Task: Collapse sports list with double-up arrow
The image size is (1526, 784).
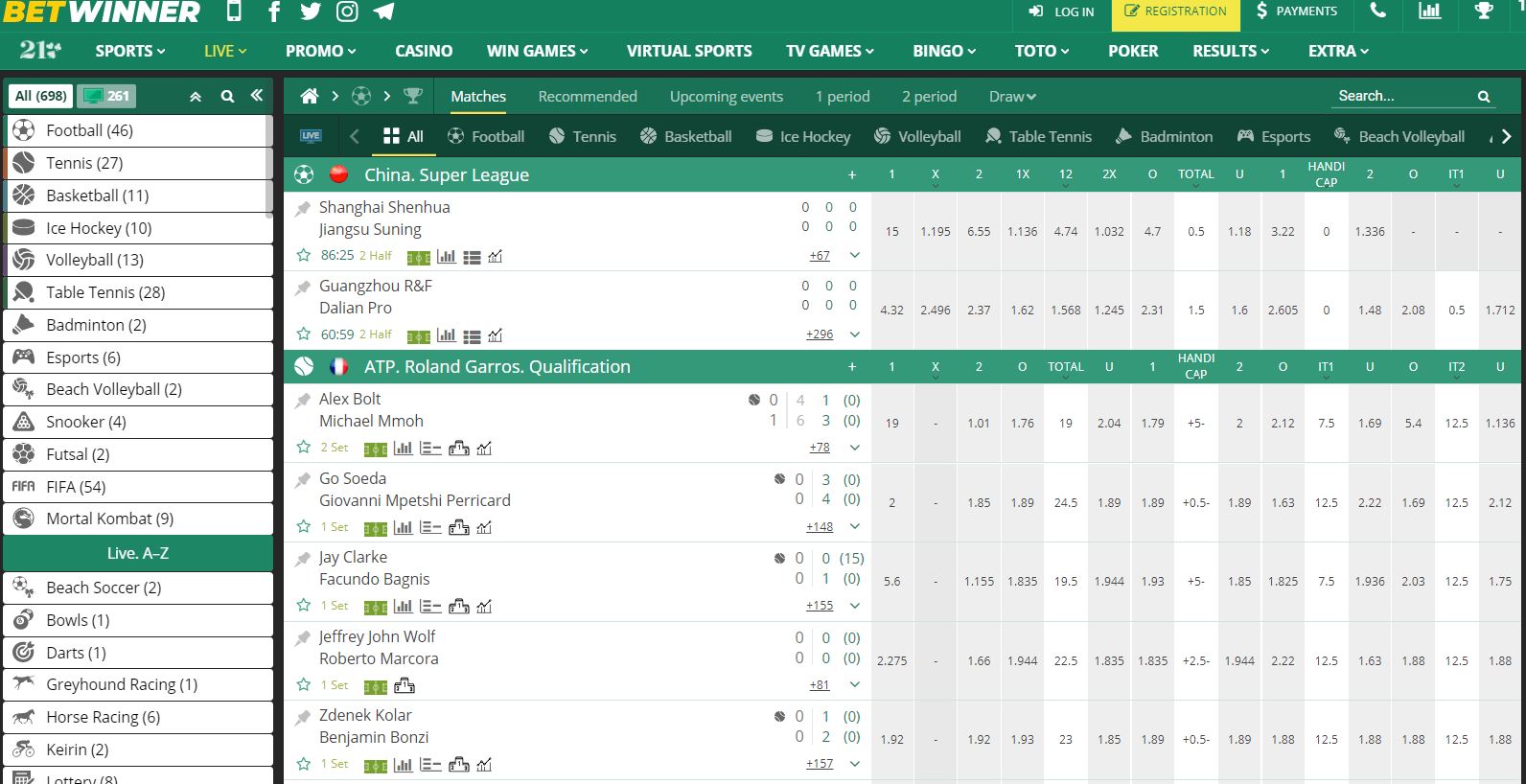Action: (196, 96)
